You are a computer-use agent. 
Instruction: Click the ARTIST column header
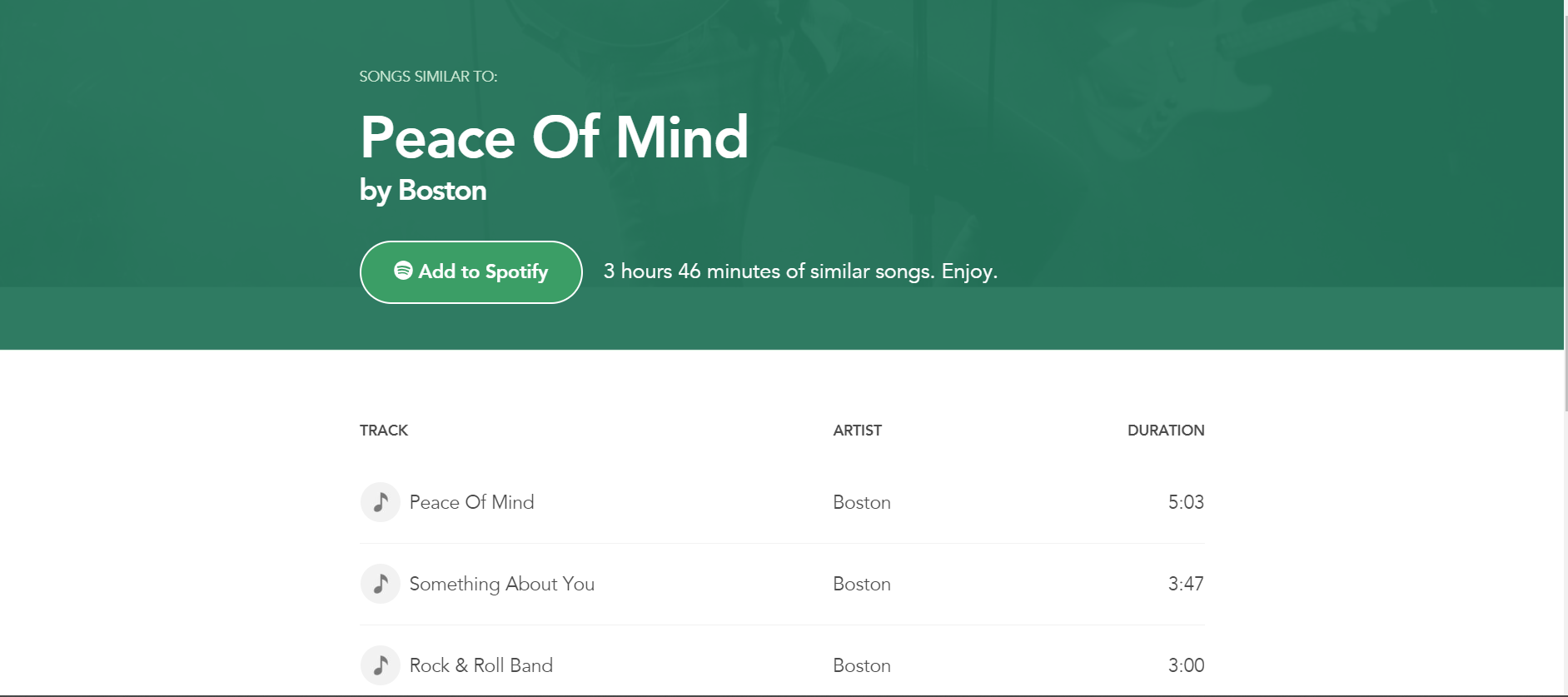click(x=857, y=431)
